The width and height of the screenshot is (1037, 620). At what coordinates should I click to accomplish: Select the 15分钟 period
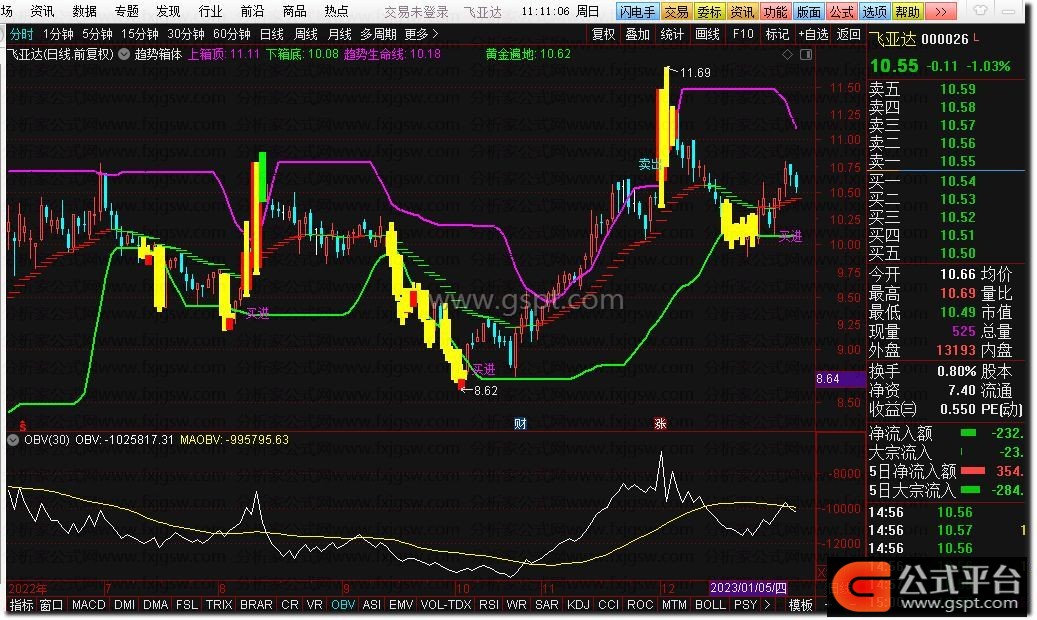pyautogui.click(x=140, y=34)
